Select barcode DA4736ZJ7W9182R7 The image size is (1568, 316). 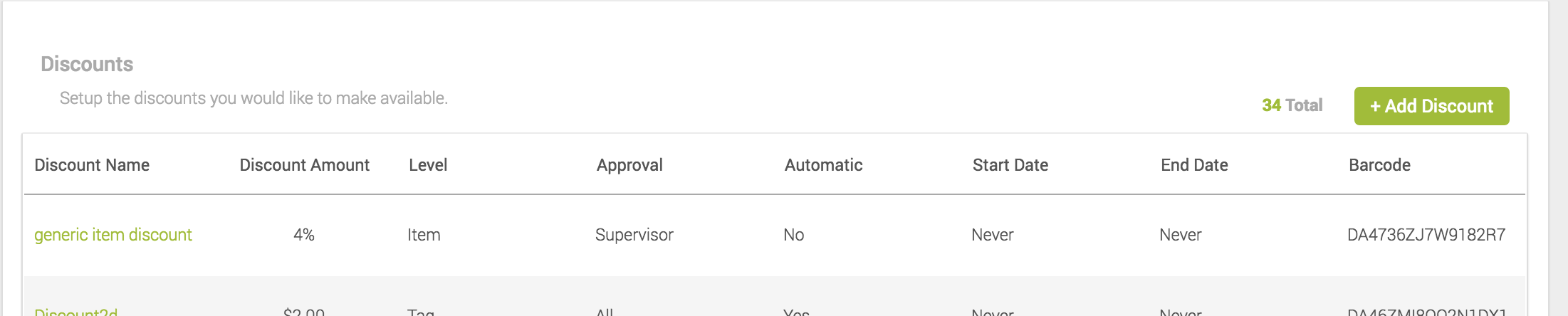(x=1426, y=235)
